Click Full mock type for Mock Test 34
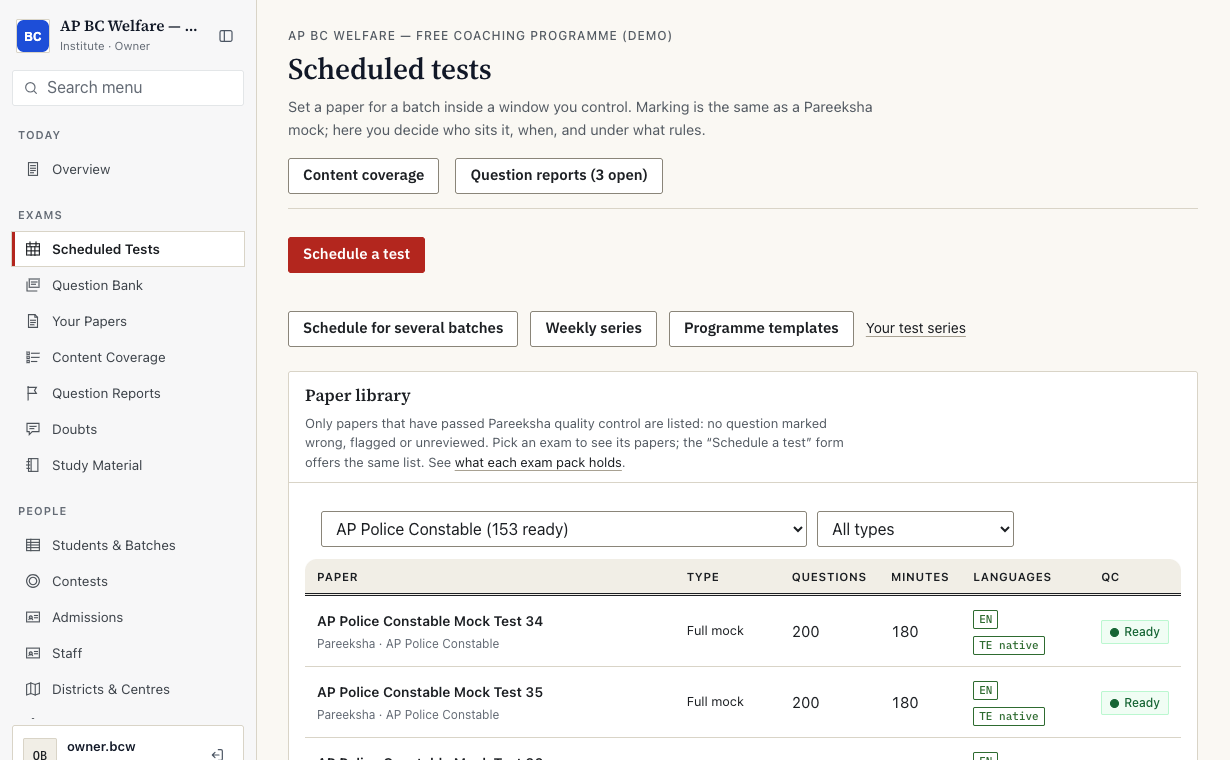This screenshot has height=760, width=1230. tap(715, 631)
